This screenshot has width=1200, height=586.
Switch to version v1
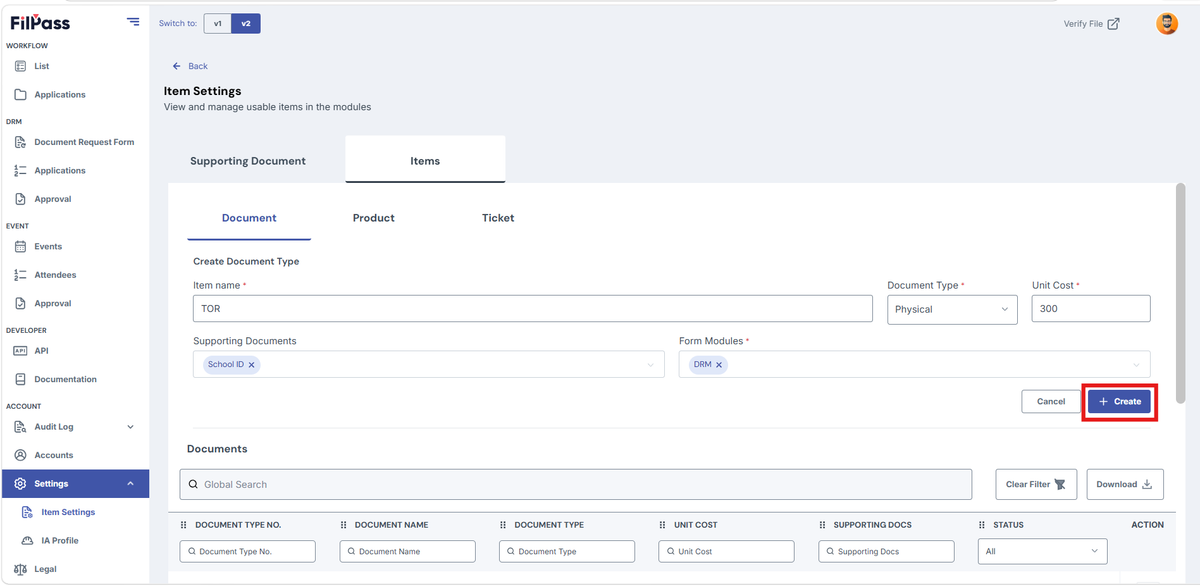click(x=217, y=23)
